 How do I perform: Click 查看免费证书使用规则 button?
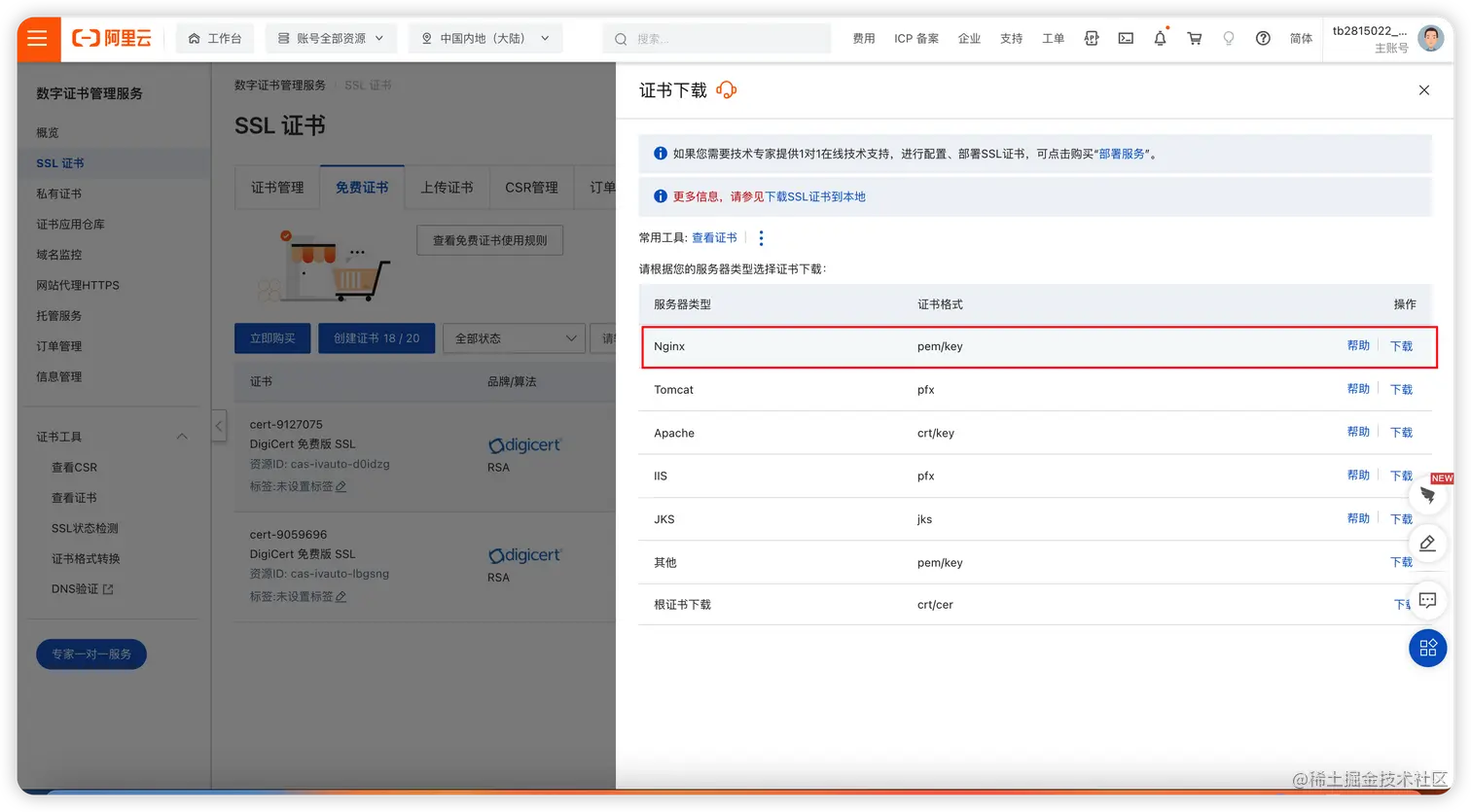[490, 240]
